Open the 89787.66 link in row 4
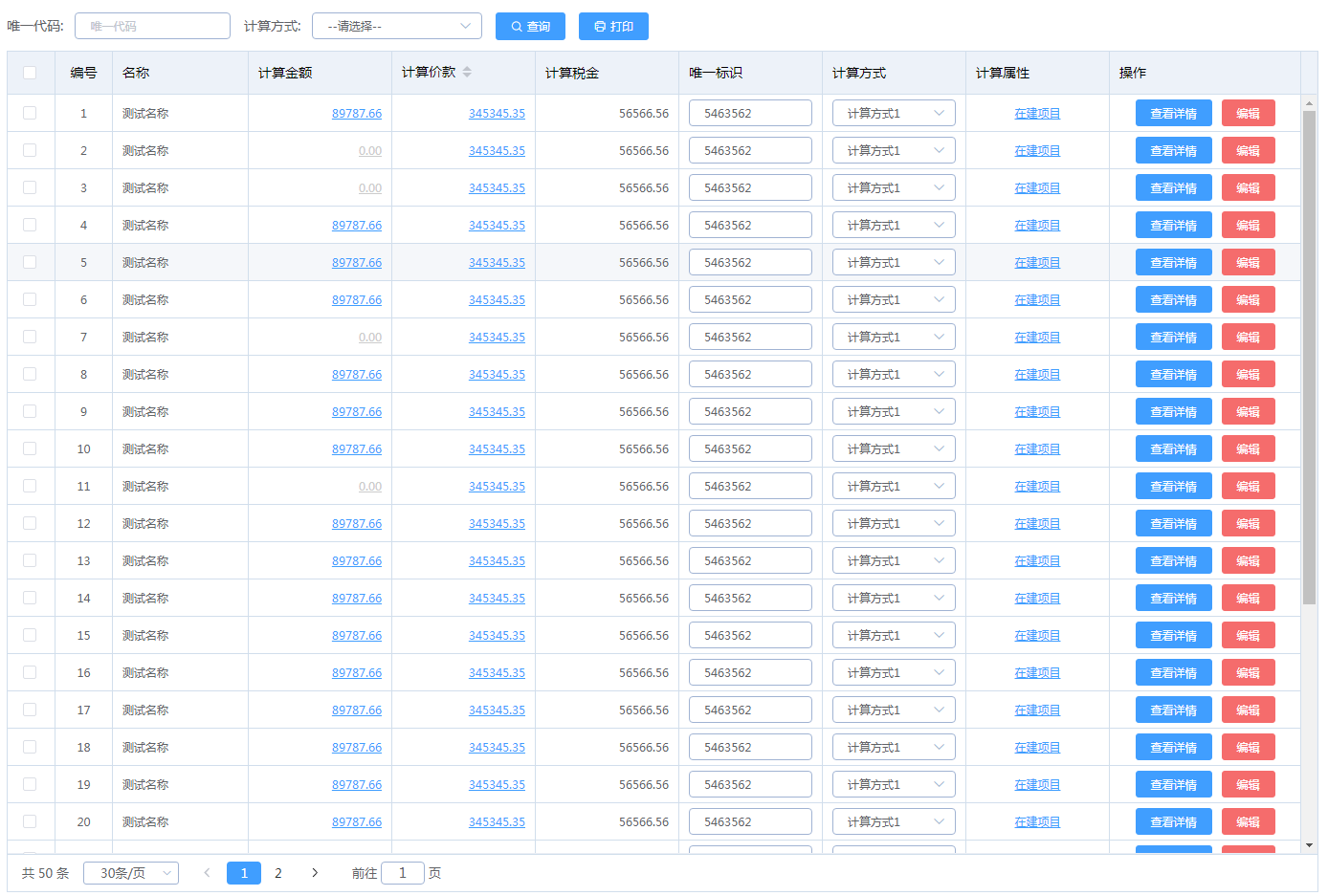This screenshot has width=1328, height=896. pos(357,225)
